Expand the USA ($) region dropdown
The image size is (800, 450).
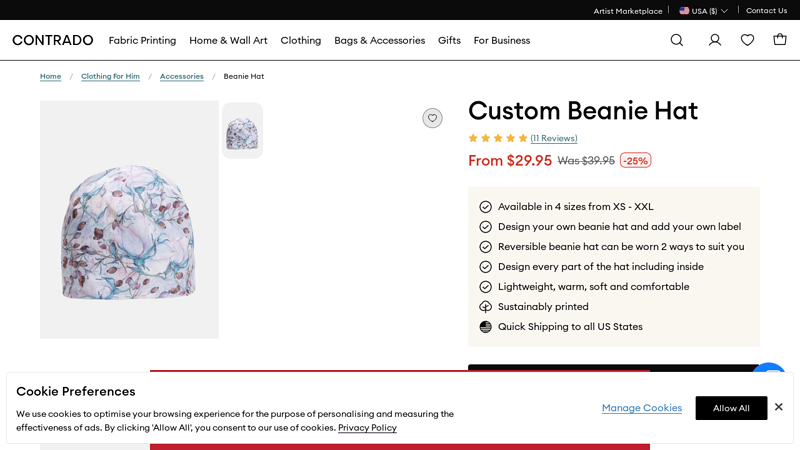[x=703, y=11]
